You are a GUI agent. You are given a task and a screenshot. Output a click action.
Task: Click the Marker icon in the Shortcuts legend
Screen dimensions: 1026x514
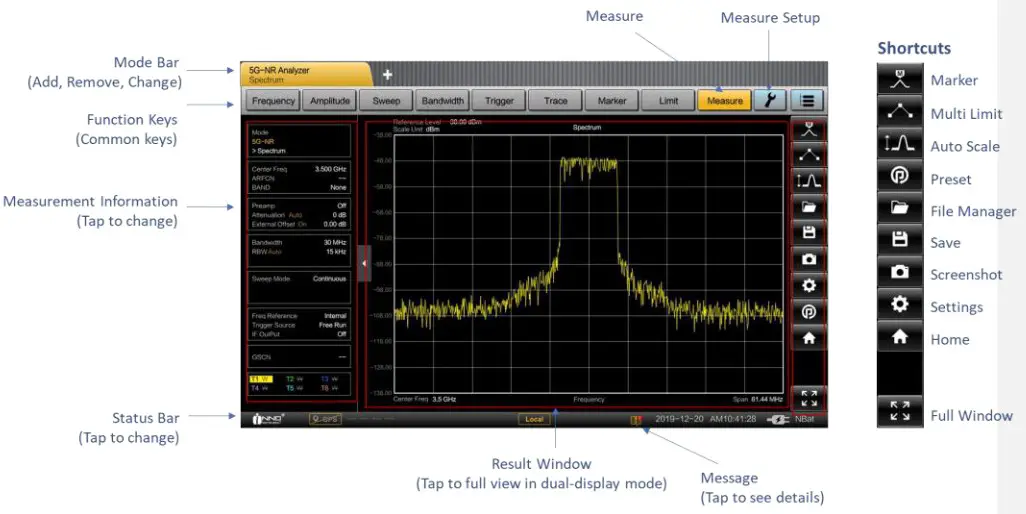[900, 79]
